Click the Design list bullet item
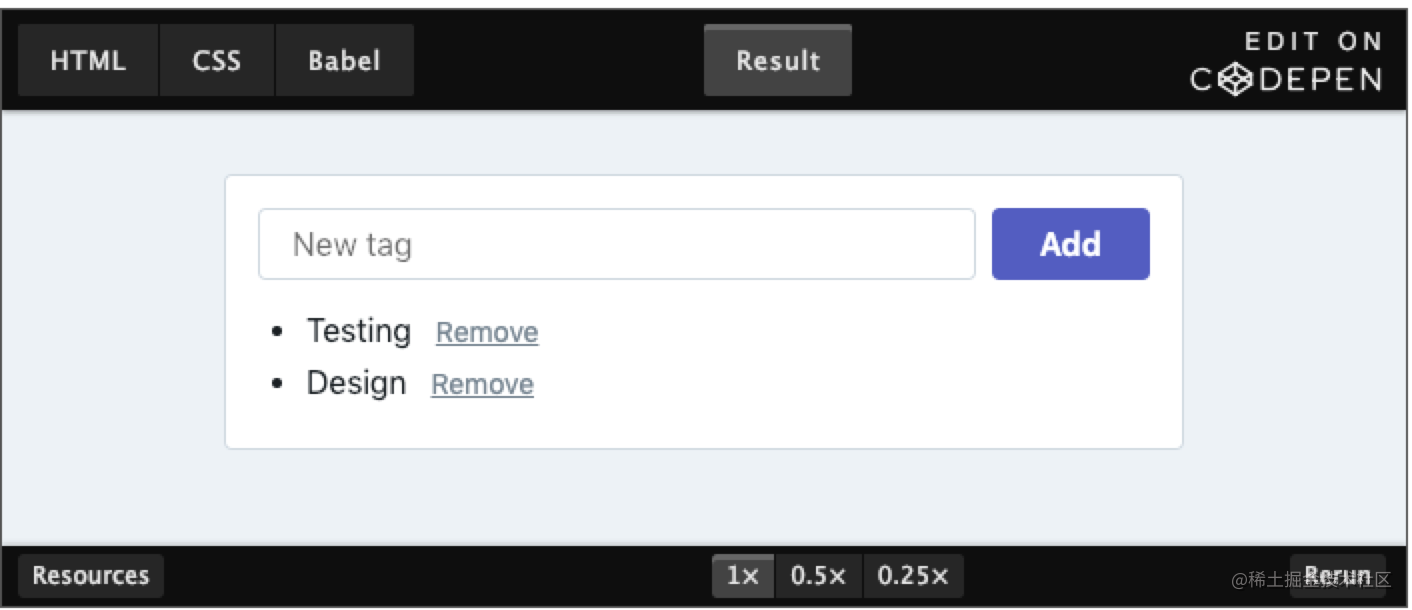 pos(355,383)
